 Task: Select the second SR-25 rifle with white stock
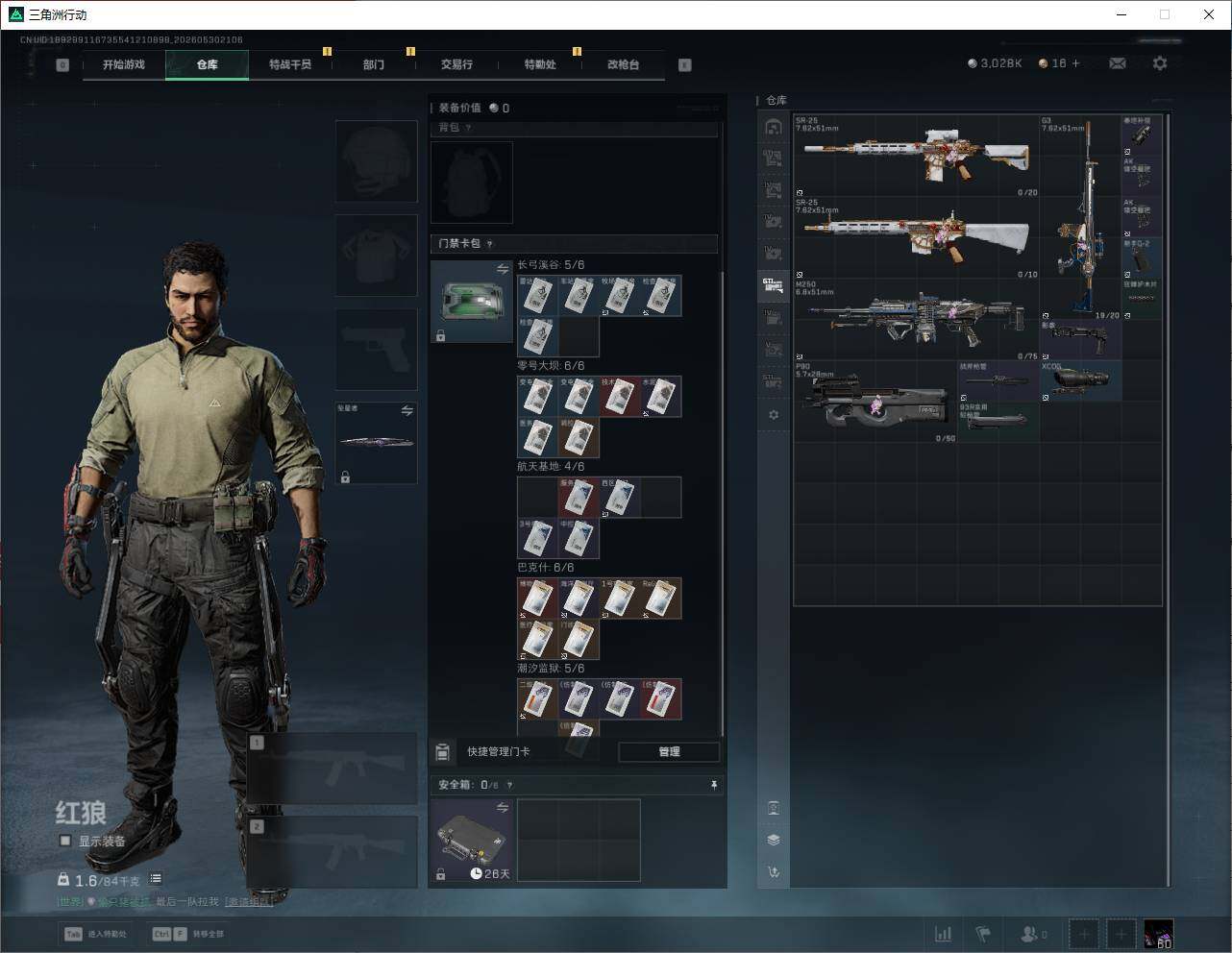pyautogui.click(x=917, y=239)
